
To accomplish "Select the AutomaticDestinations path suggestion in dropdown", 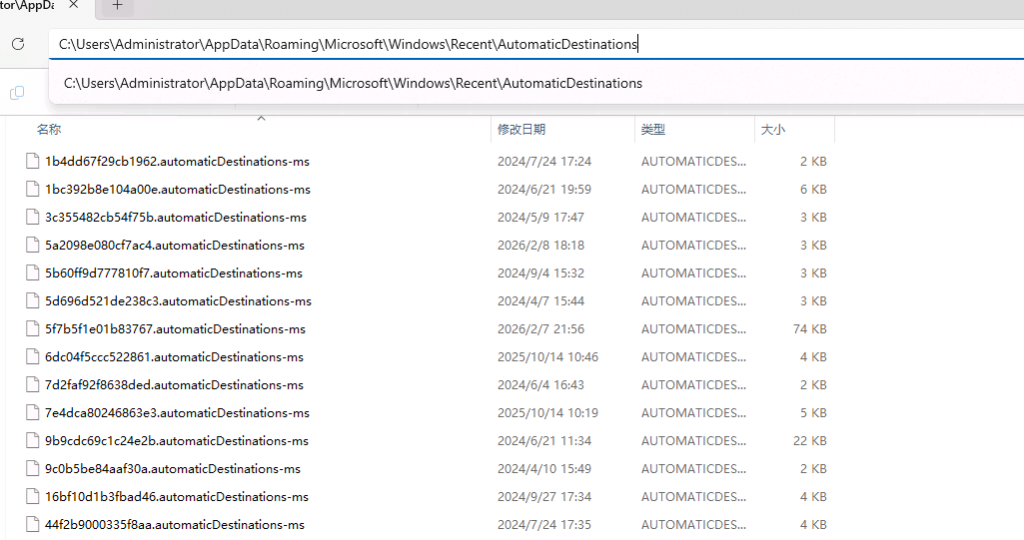I will pos(353,83).
